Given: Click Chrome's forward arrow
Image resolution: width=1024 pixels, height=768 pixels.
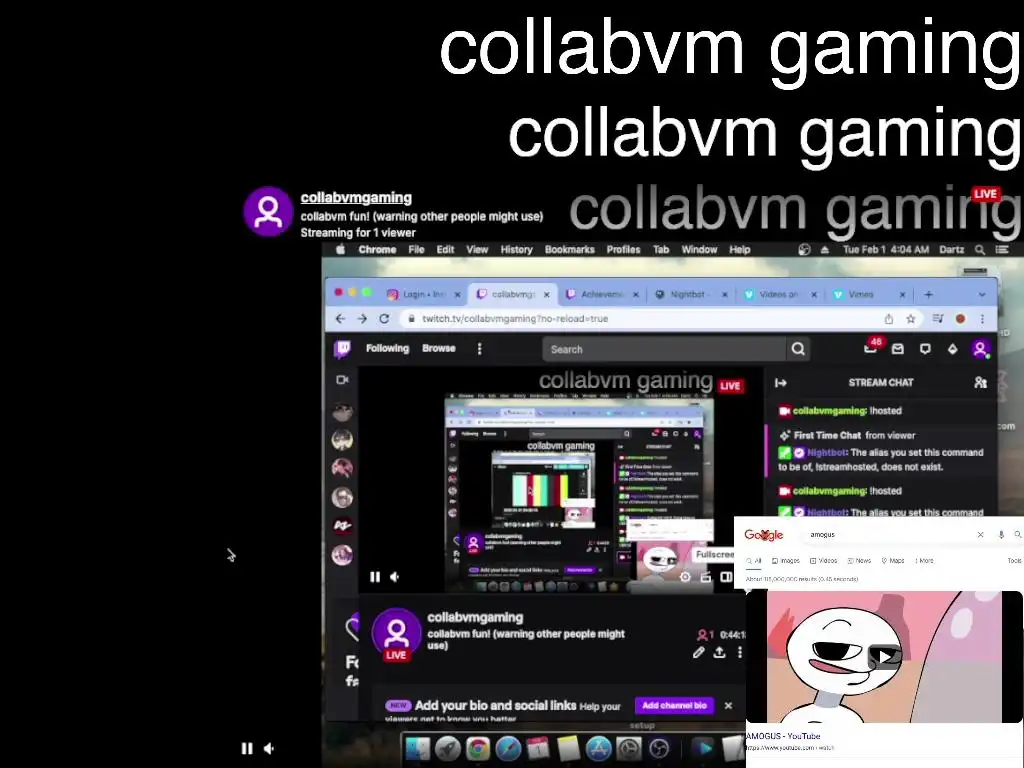Looking at the screenshot, I should (362, 319).
